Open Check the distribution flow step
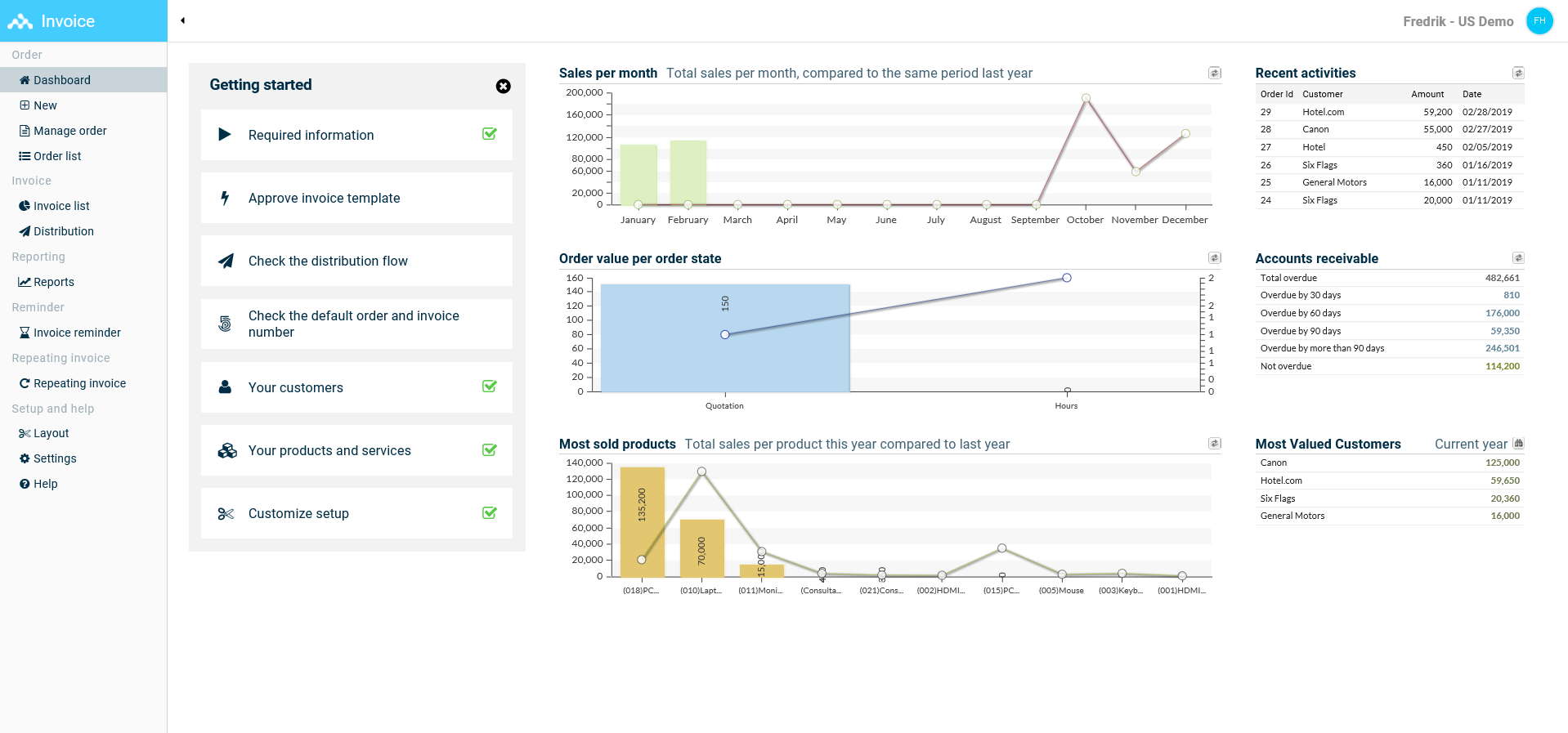The width and height of the screenshot is (1568, 733). click(x=356, y=261)
